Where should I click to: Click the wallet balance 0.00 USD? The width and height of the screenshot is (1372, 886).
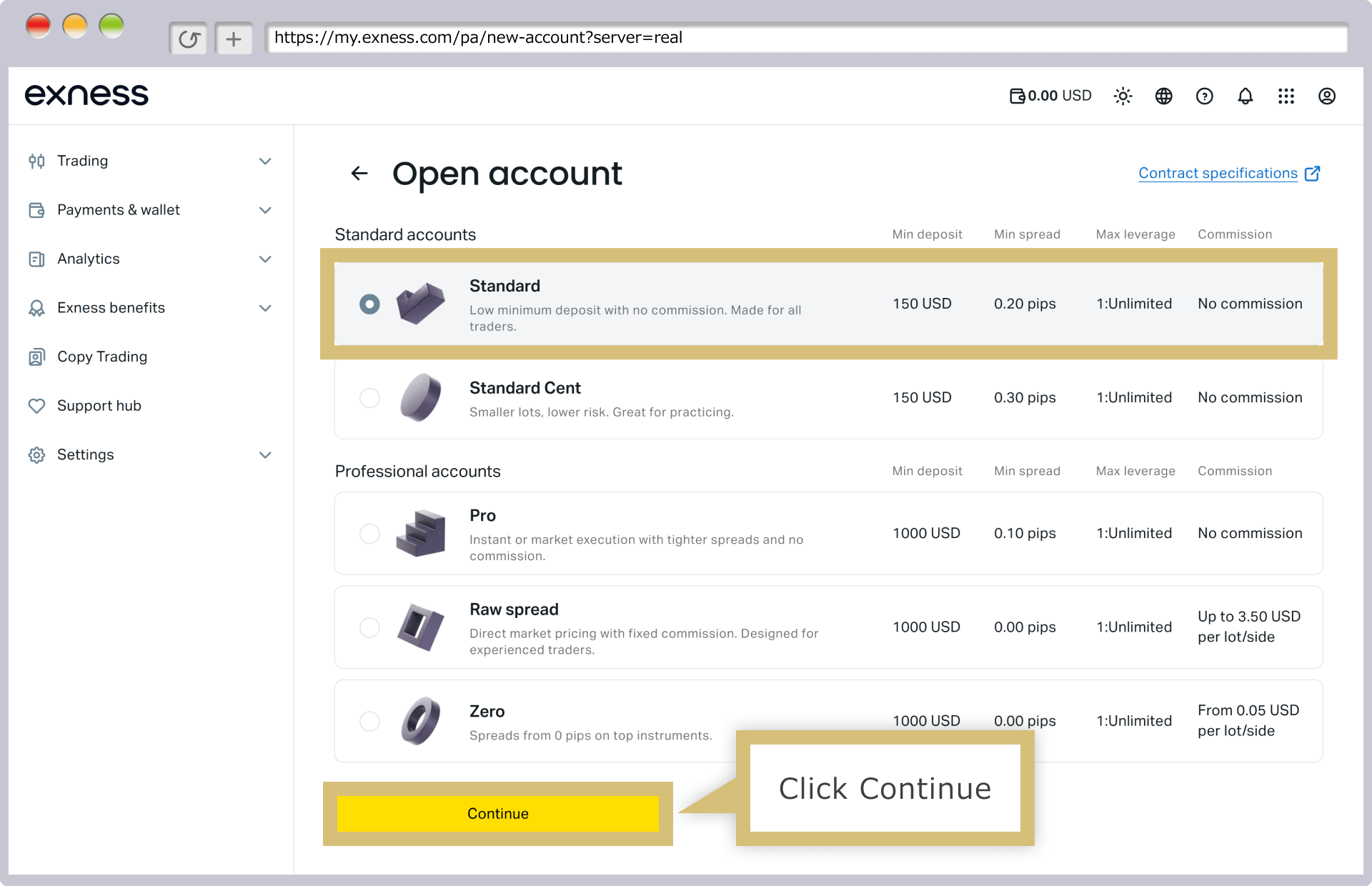[x=1050, y=96]
